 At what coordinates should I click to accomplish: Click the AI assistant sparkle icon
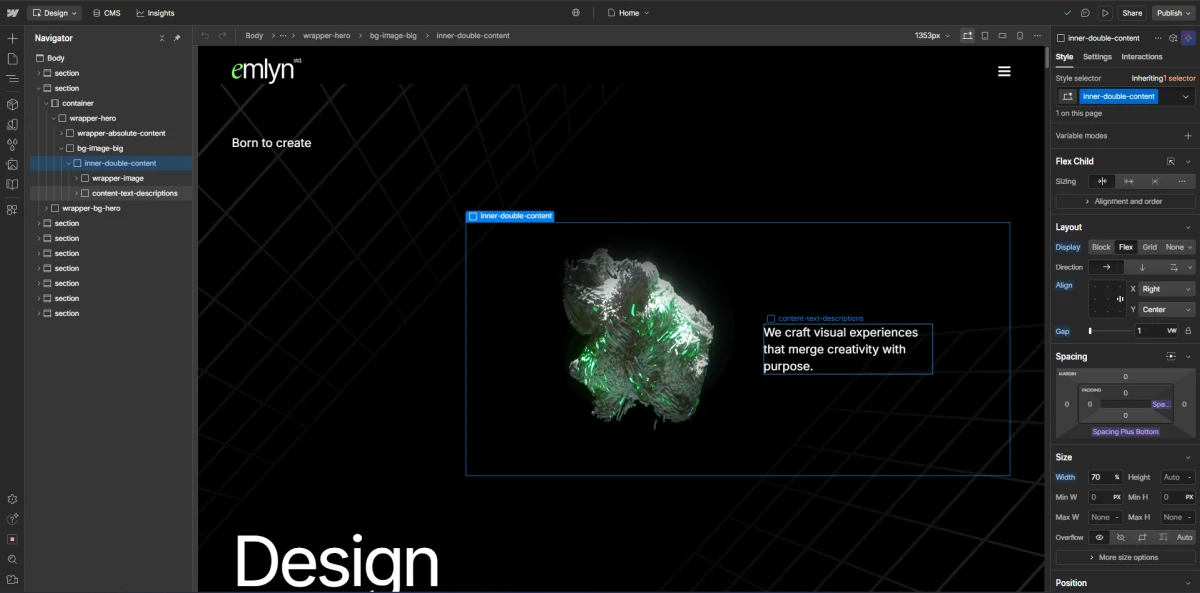[1187, 38]
